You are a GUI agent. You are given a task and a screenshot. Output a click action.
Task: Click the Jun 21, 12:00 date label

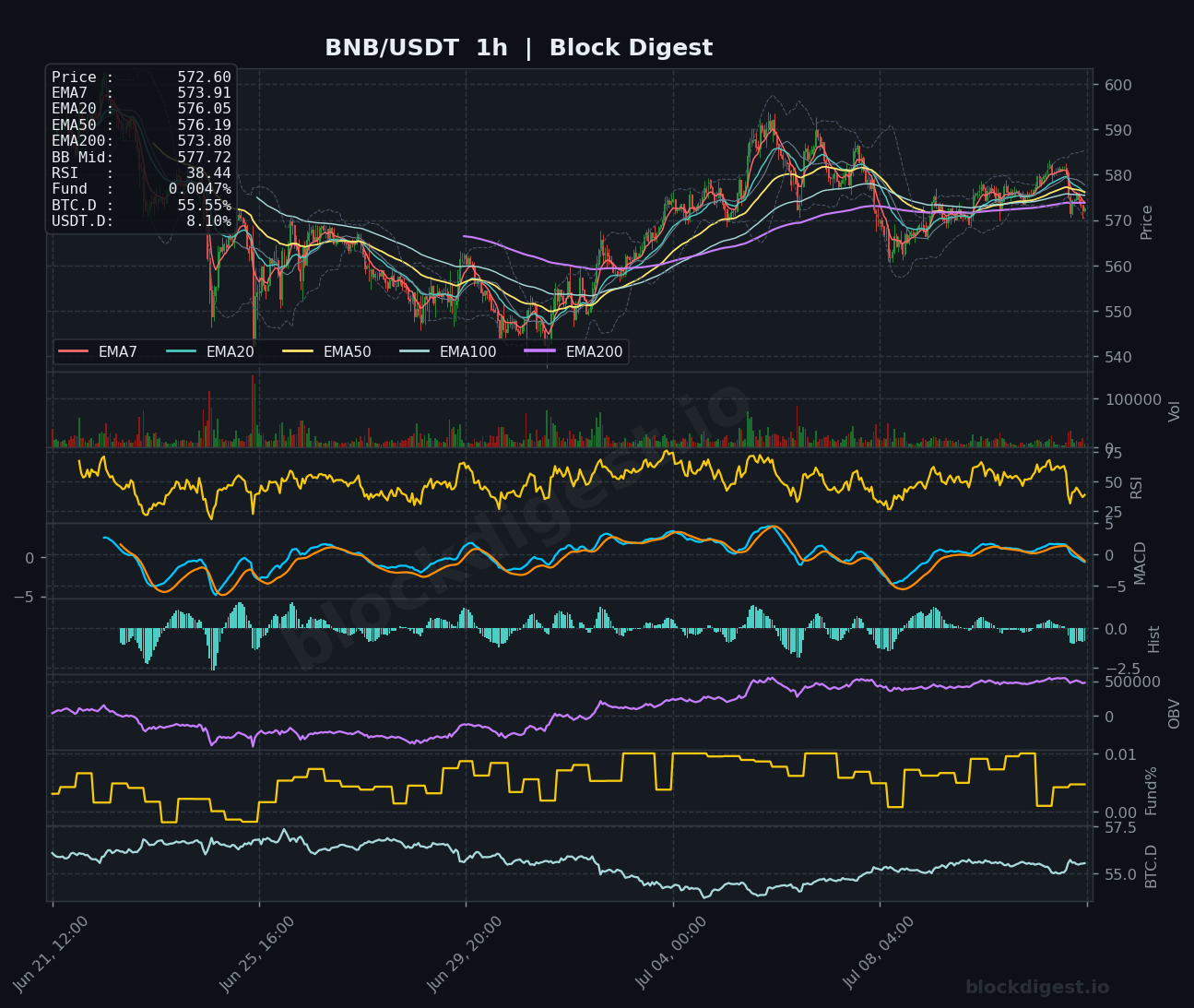51,954
